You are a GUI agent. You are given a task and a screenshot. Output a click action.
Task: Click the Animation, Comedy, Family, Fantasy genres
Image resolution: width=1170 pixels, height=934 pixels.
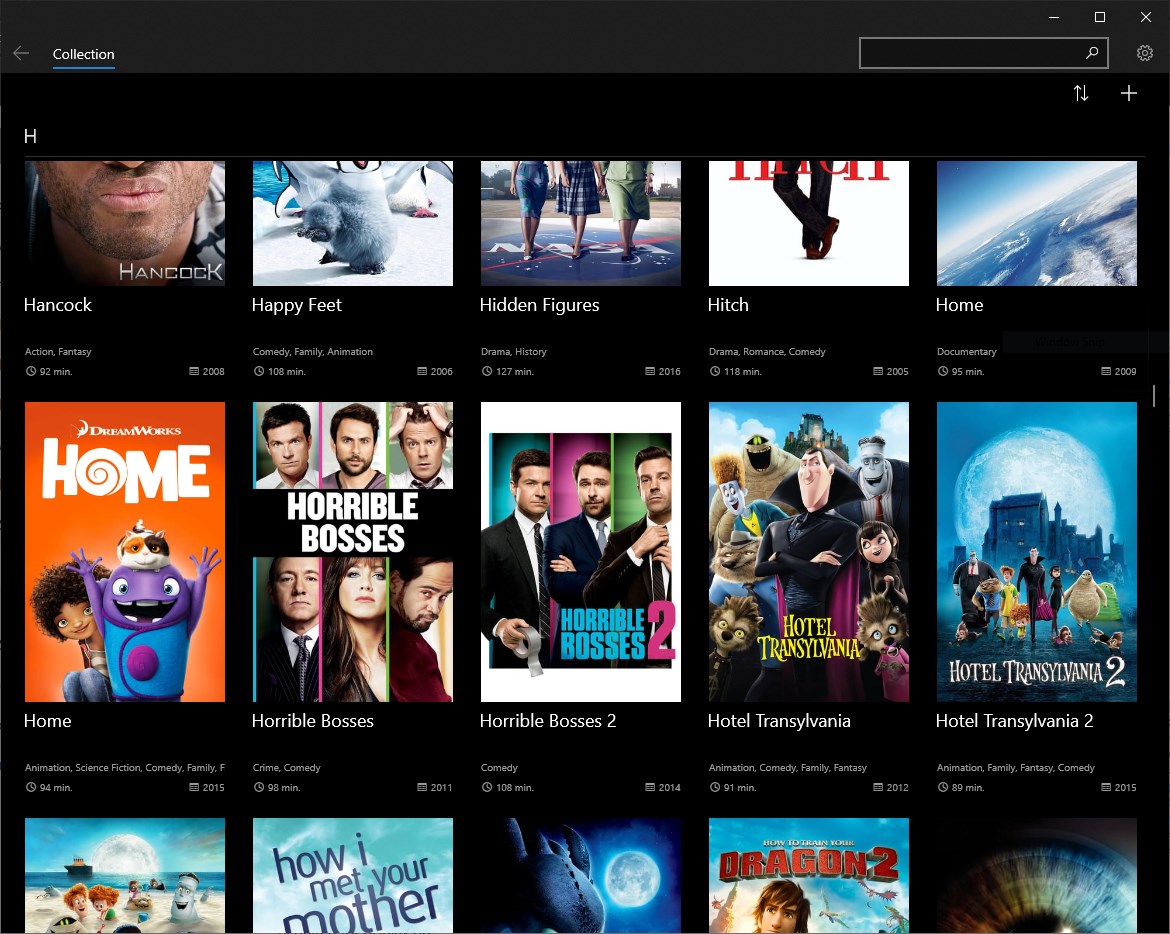coord(788,768)
